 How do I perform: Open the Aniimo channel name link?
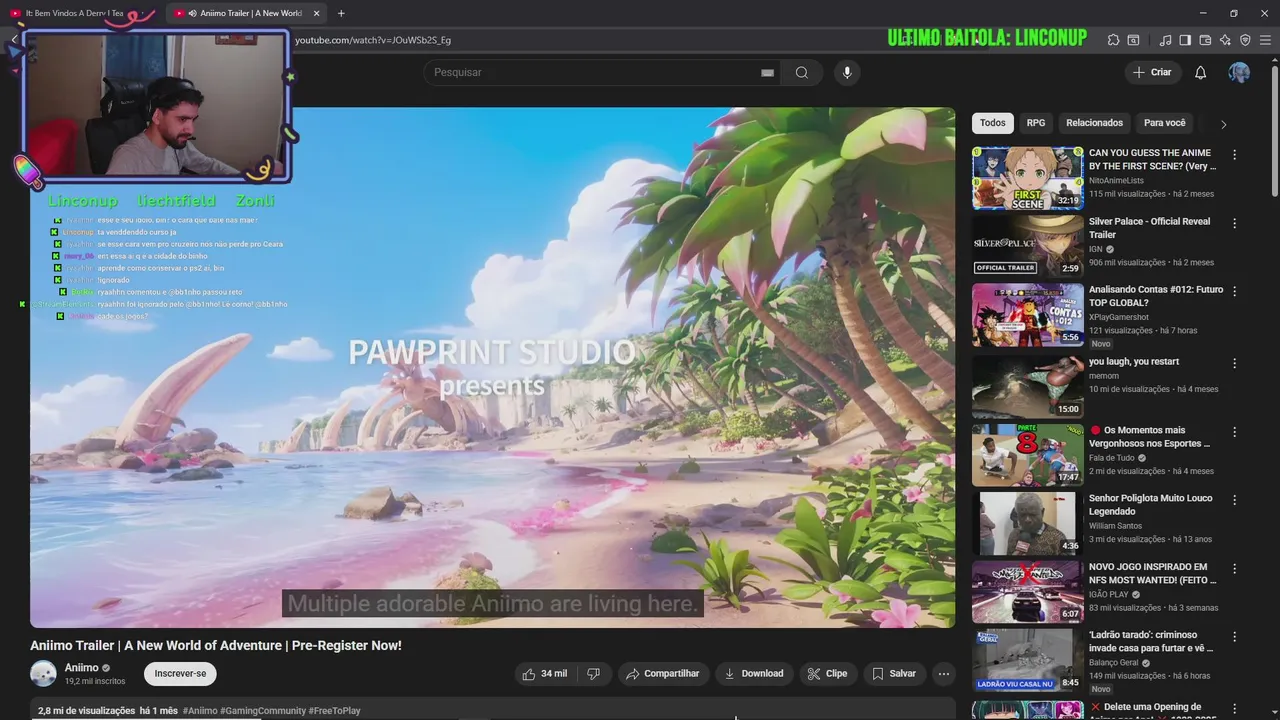[82, 668]
